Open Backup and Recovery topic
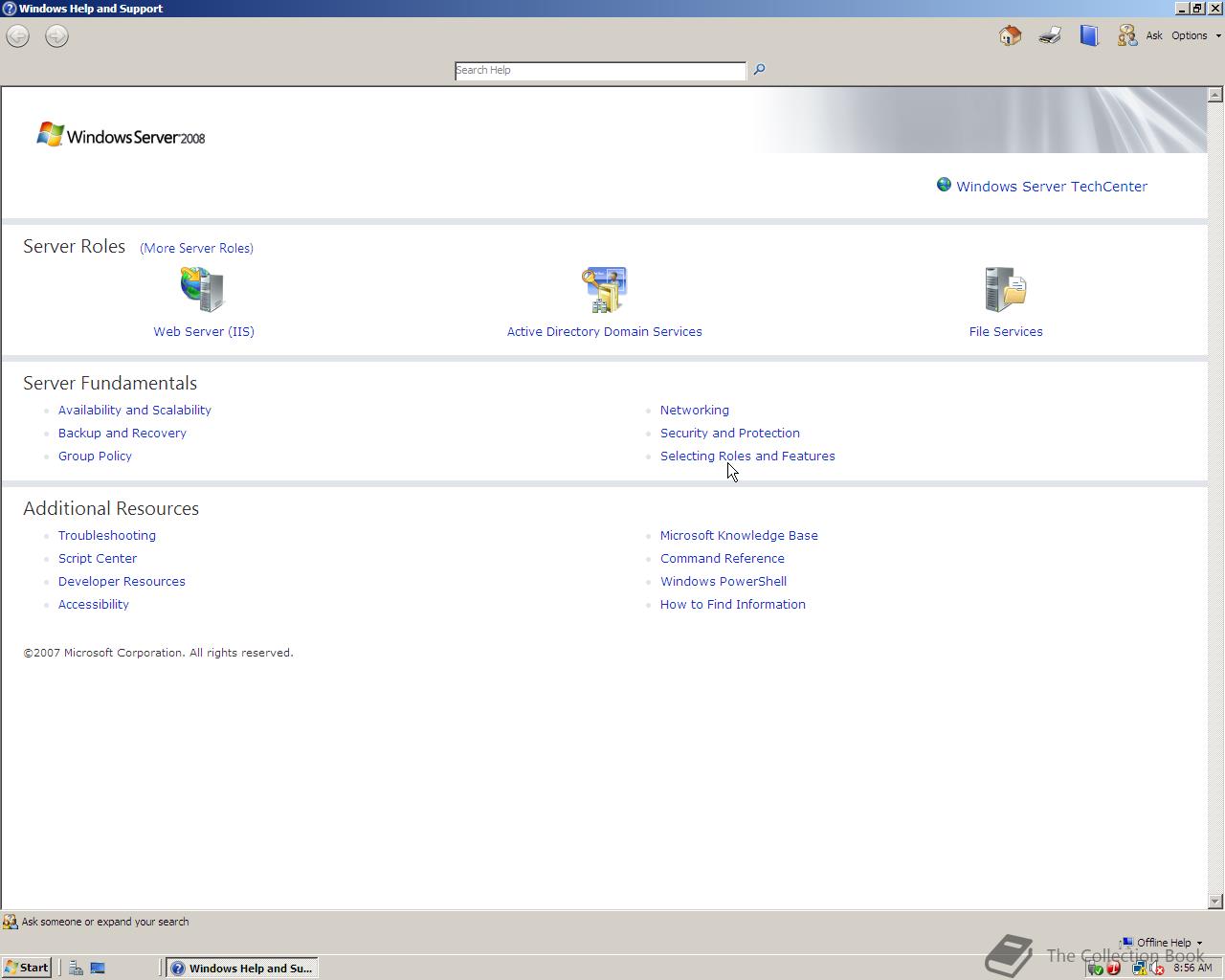The height and width of the screenshot is (980, 1225). click(122, 433)
